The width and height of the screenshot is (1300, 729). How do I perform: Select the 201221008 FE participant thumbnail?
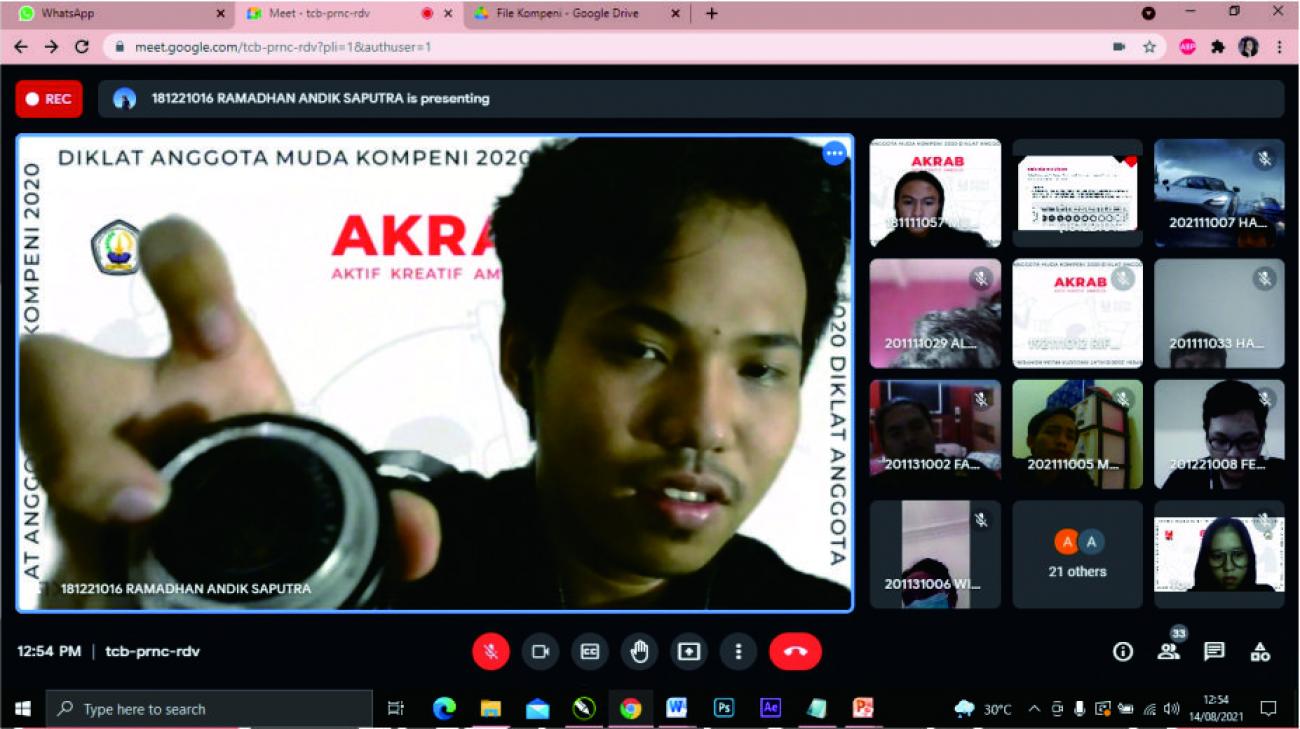point(1219,434)
